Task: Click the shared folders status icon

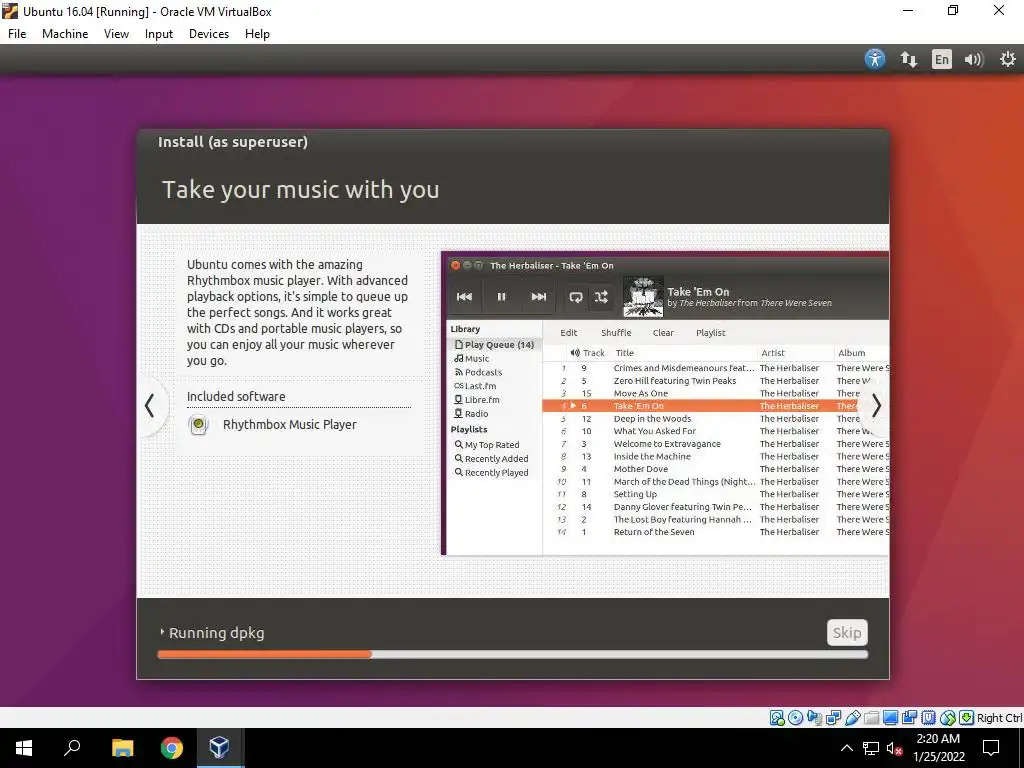Action: click(x=871, y=718)
